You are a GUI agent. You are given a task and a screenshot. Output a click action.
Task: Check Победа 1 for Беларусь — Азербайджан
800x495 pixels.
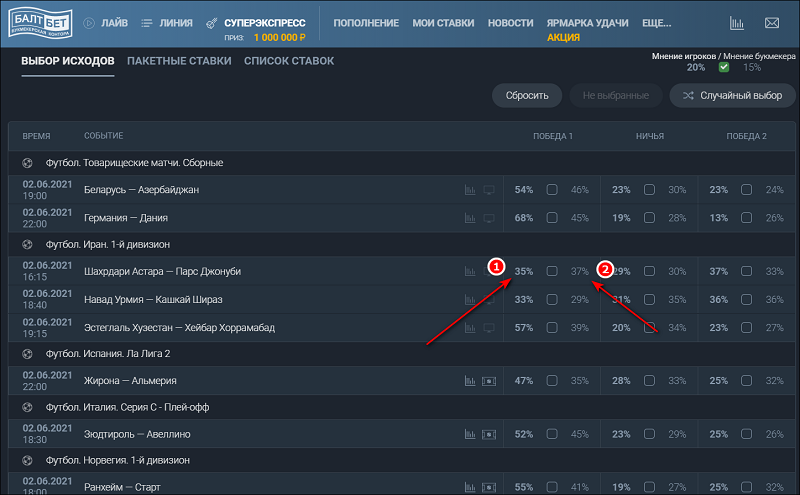coord(552,189)
